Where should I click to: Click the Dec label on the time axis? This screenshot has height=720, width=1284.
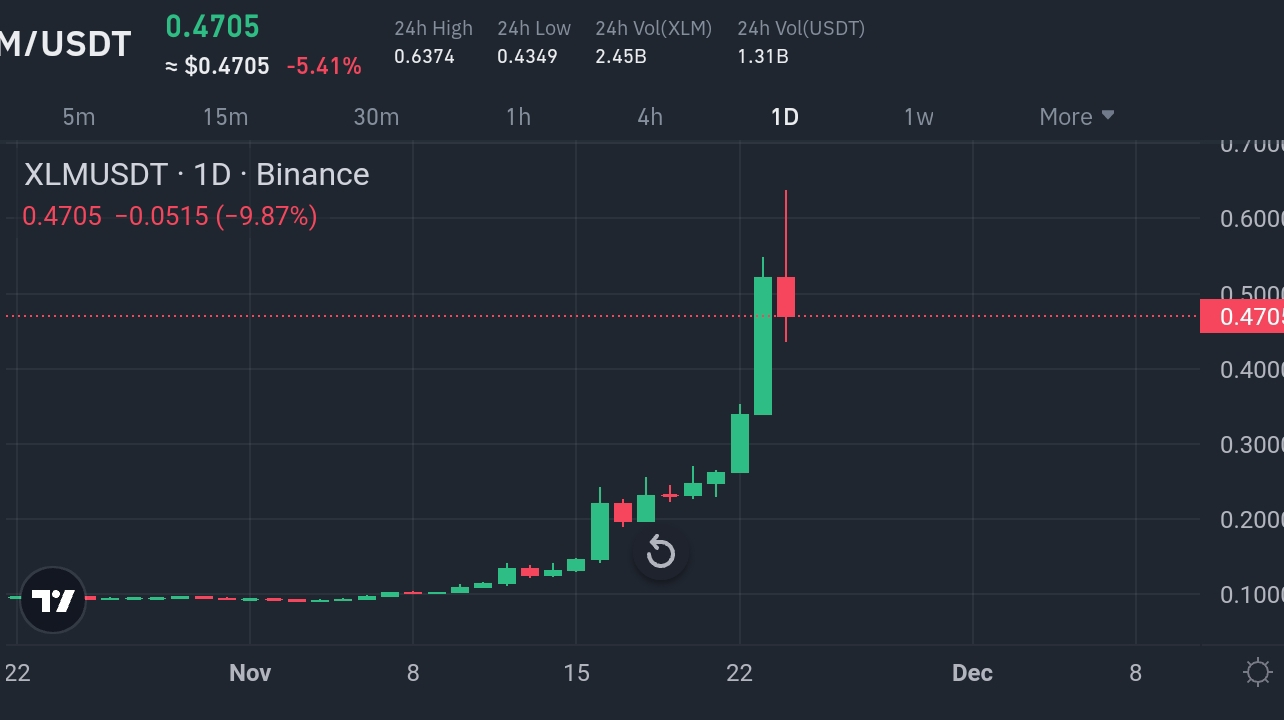(x=971, y=672)
